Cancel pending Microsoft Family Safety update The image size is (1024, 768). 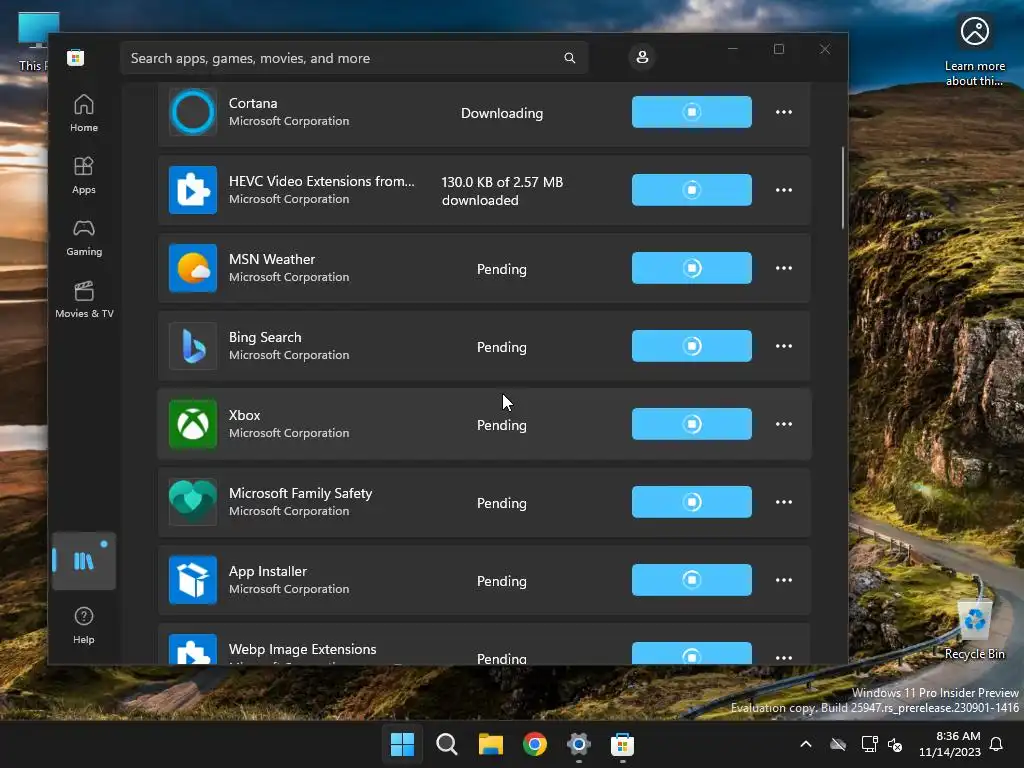pos(692,502)
